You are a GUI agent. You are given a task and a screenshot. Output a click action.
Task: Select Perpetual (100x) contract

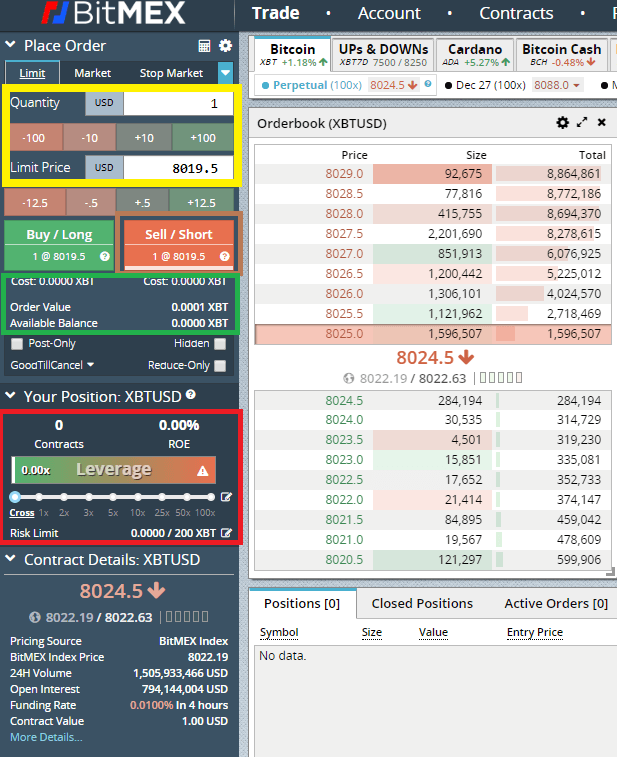click(311, 85)
